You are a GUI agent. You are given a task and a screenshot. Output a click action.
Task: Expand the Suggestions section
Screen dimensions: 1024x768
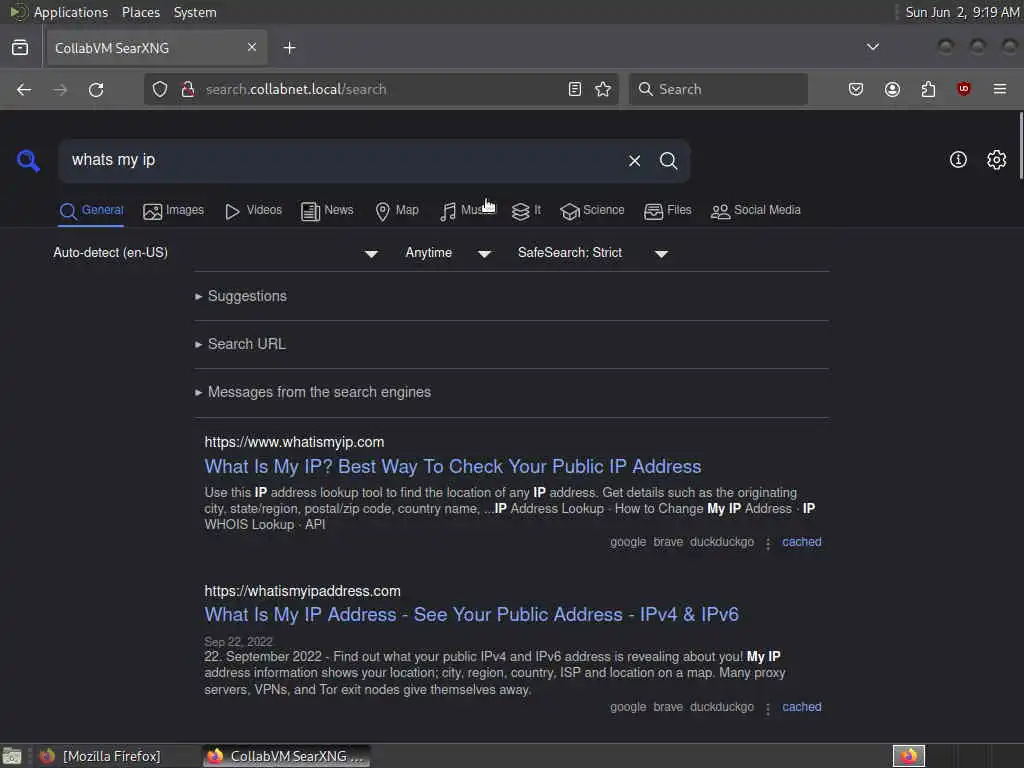pyautogui.click(x=241, y=296)
